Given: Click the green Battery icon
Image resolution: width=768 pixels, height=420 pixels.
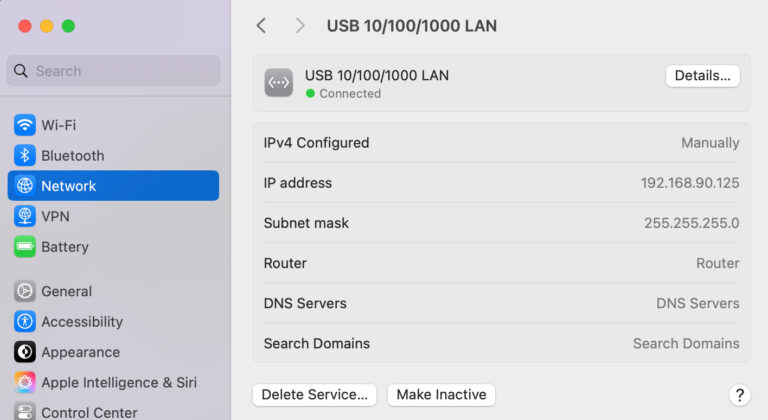Looking at the screenshot, I should coord(25,247).
